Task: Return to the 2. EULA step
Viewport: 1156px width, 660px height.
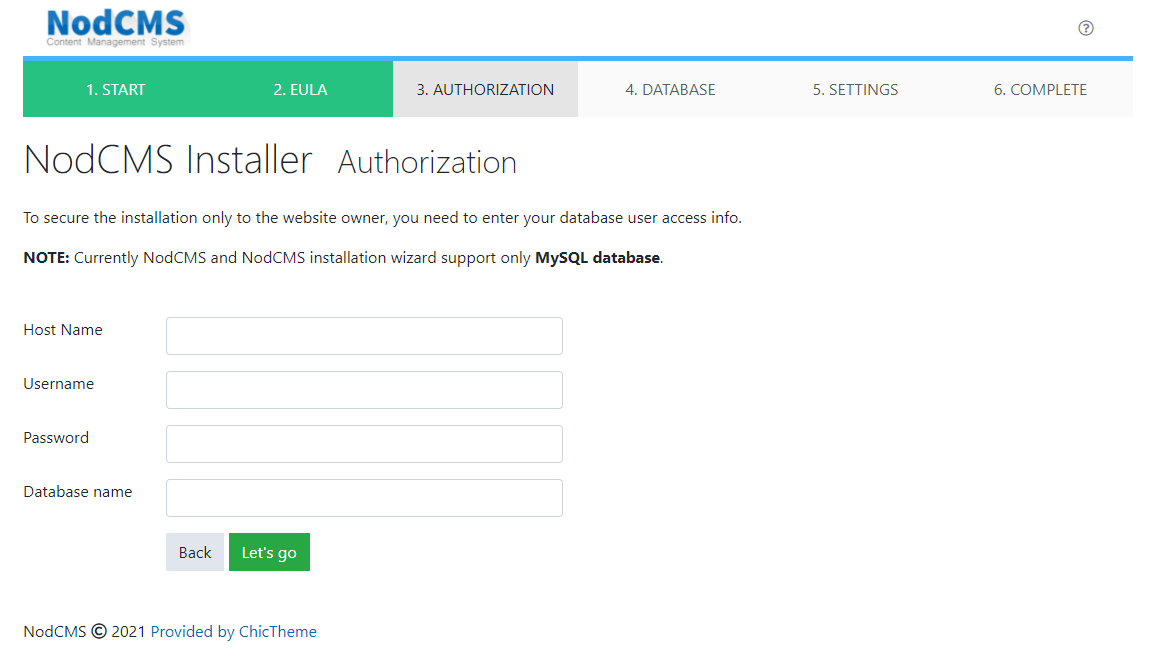Action: 300,90
